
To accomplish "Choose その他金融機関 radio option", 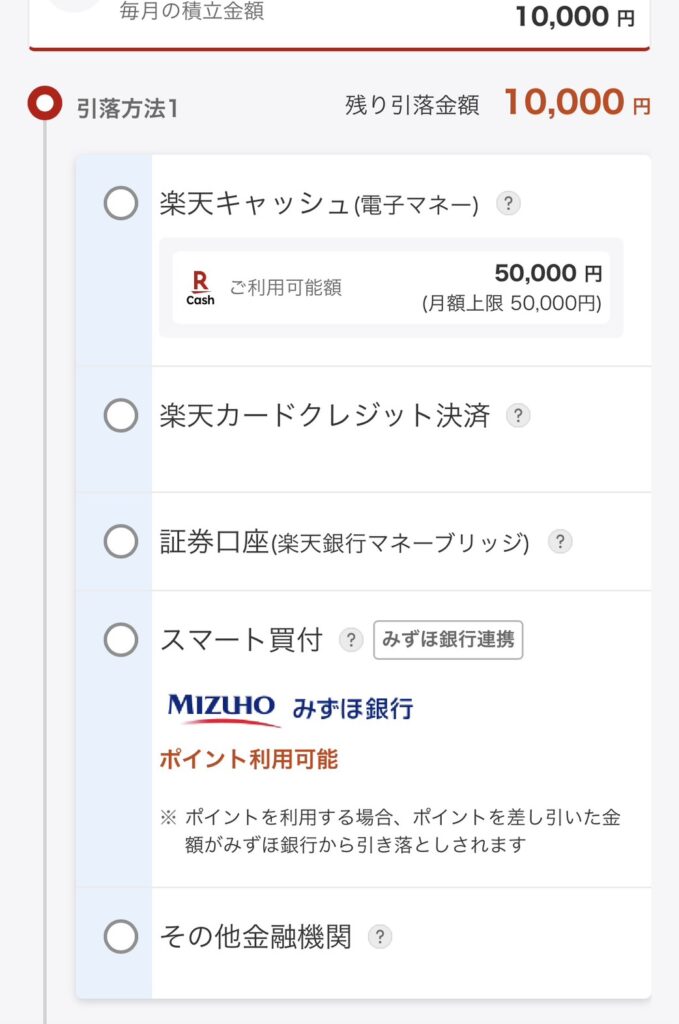I will [121, 937].
